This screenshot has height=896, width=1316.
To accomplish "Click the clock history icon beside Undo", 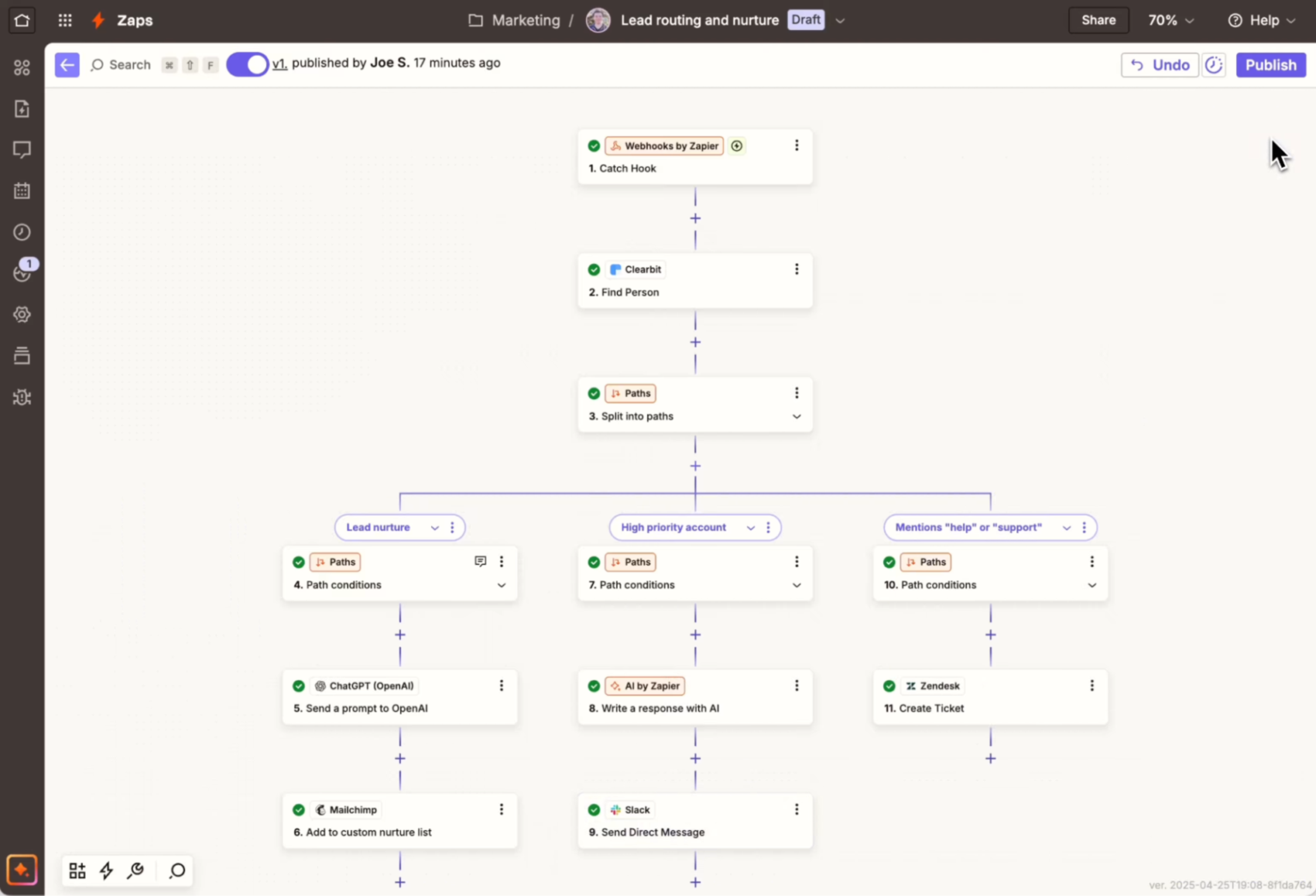I will 1213,64.
